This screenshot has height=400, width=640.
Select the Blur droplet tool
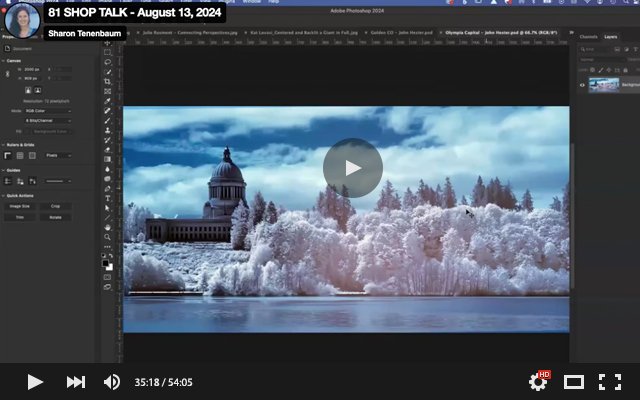tap(107, 169)
